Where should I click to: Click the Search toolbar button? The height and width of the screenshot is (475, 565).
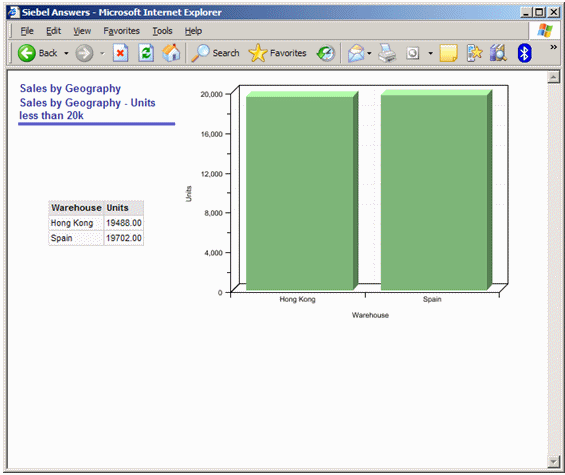215,53
